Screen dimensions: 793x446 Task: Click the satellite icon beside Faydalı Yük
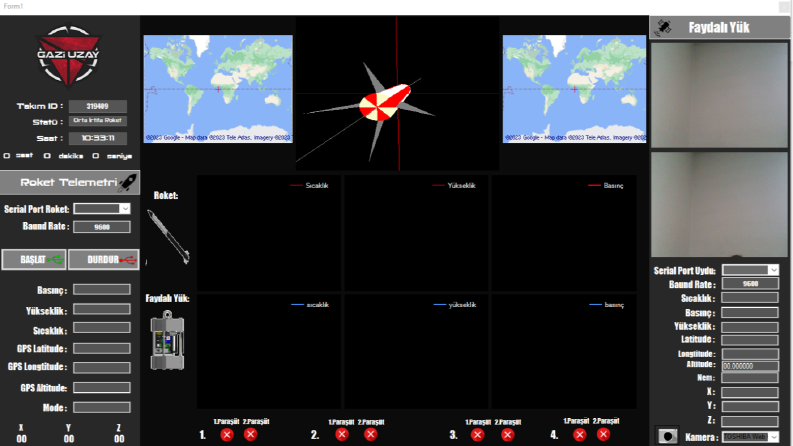click(x=663, y=27)
